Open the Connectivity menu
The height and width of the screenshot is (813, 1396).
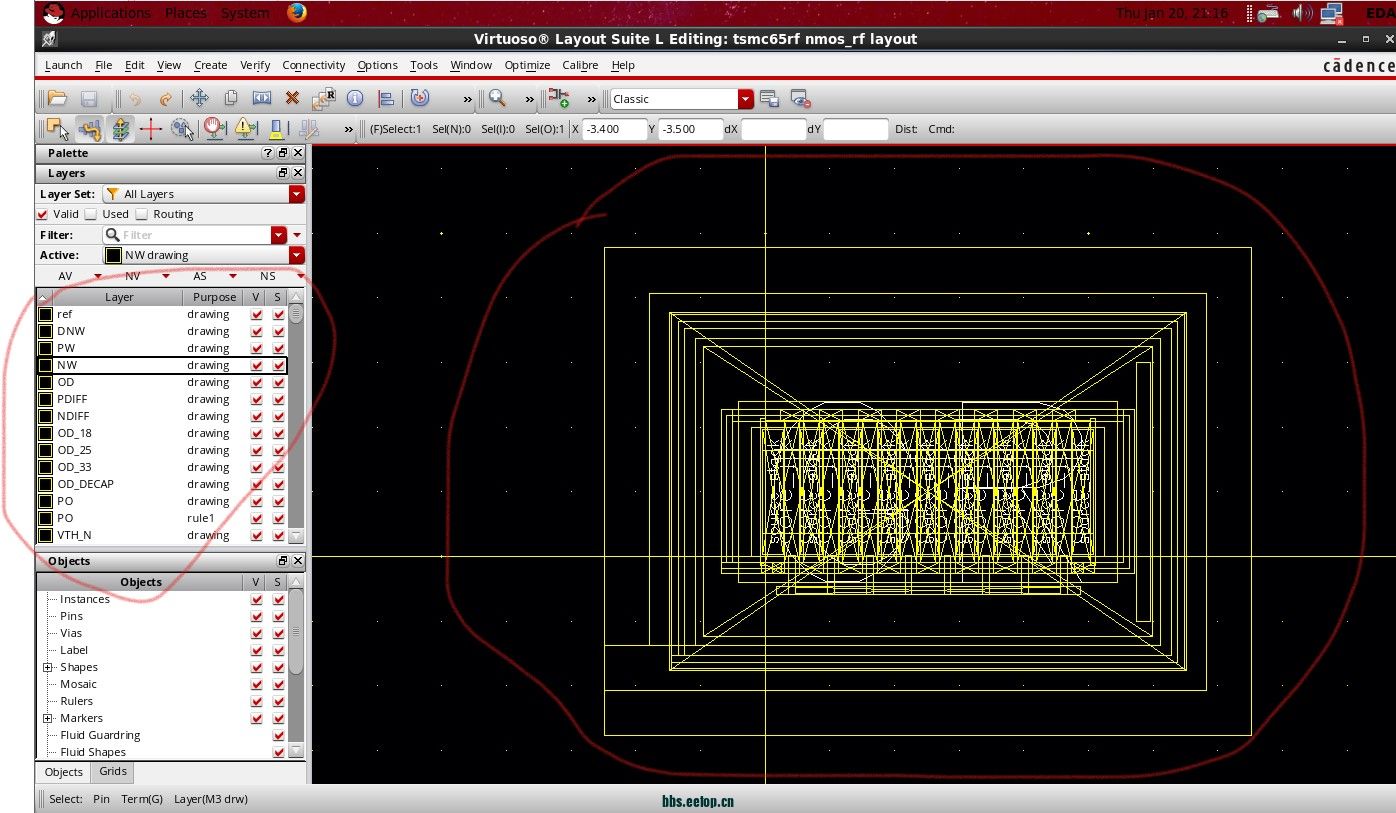point(314,65)
